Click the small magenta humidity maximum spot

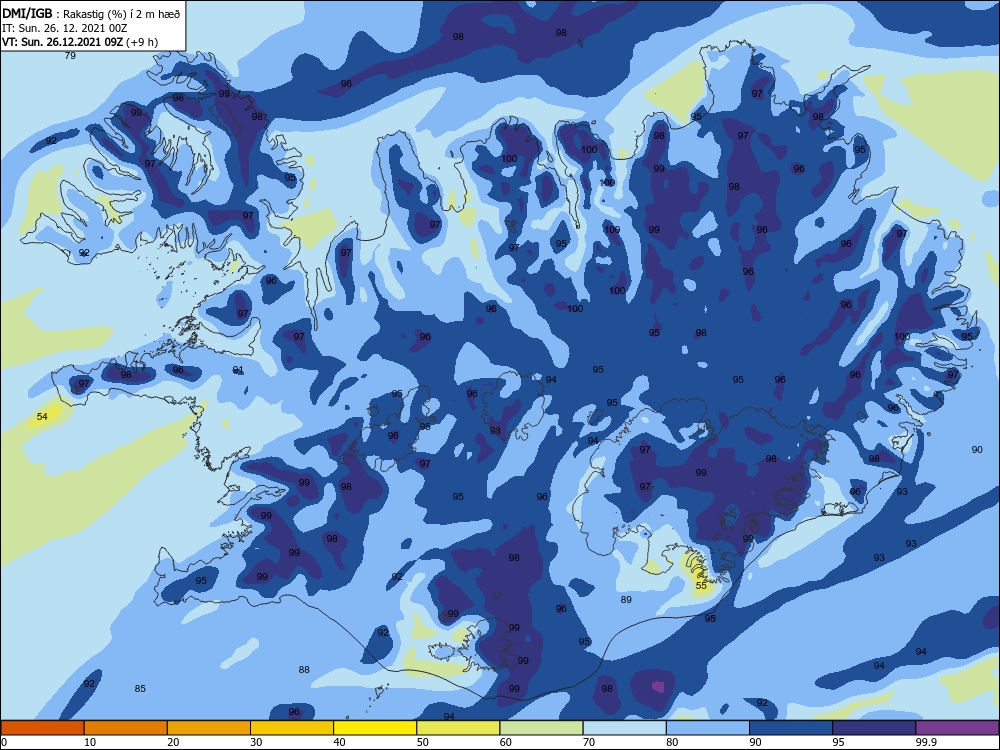point(658,687)
